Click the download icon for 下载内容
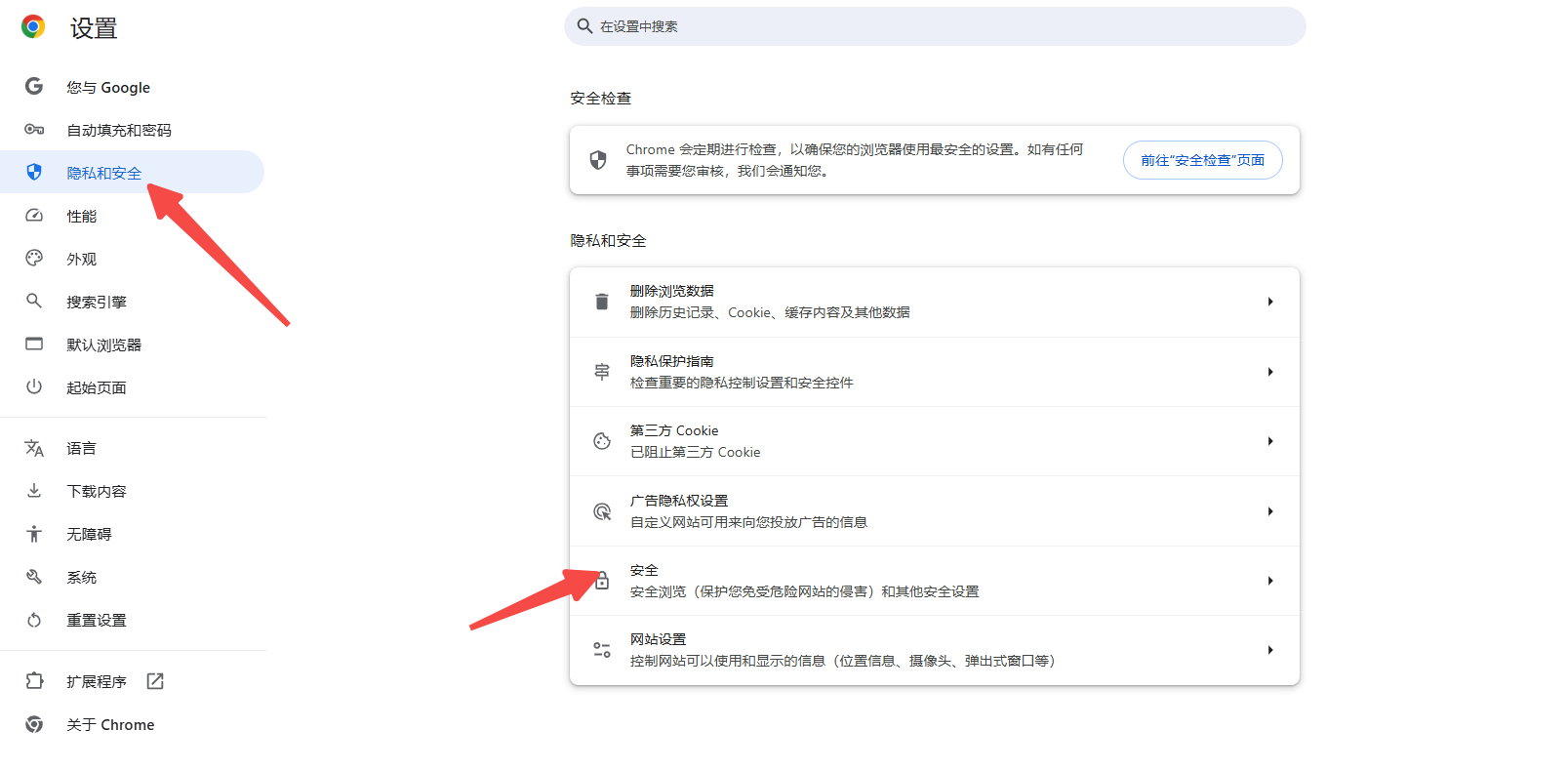The height and width of the screenshot is (771, 1568). (34, 490)
